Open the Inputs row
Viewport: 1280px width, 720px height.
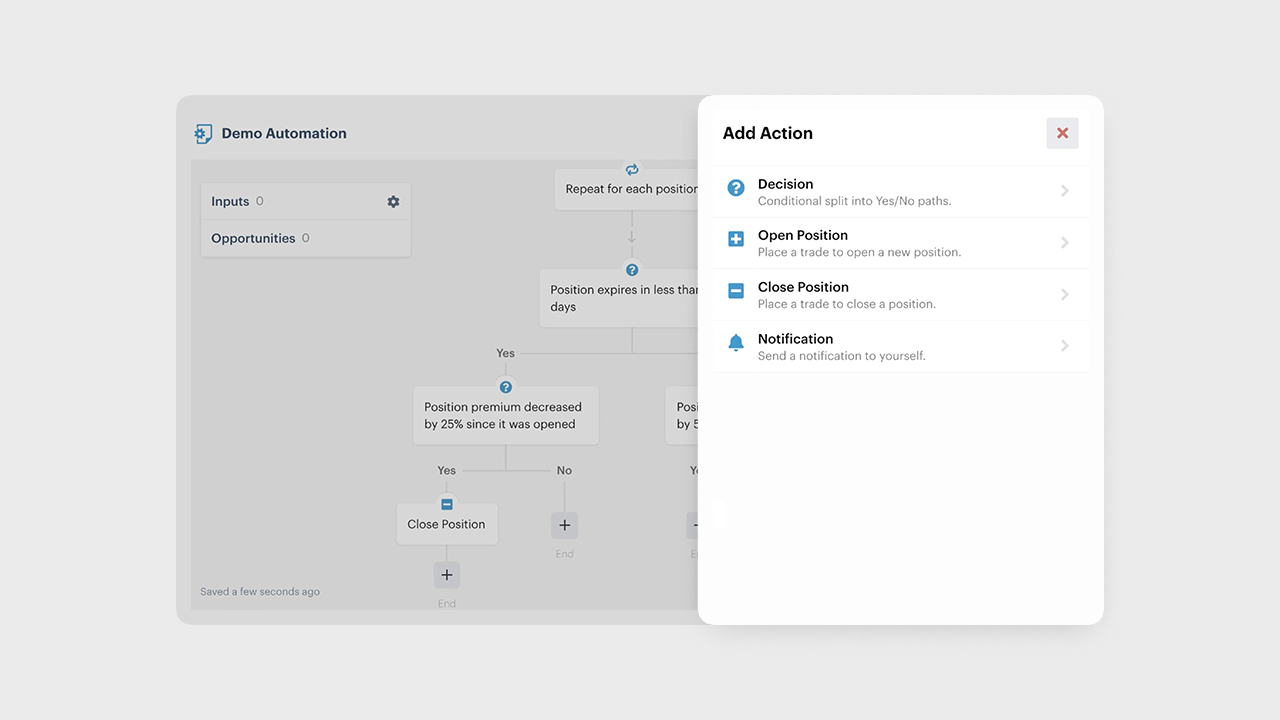305,201
